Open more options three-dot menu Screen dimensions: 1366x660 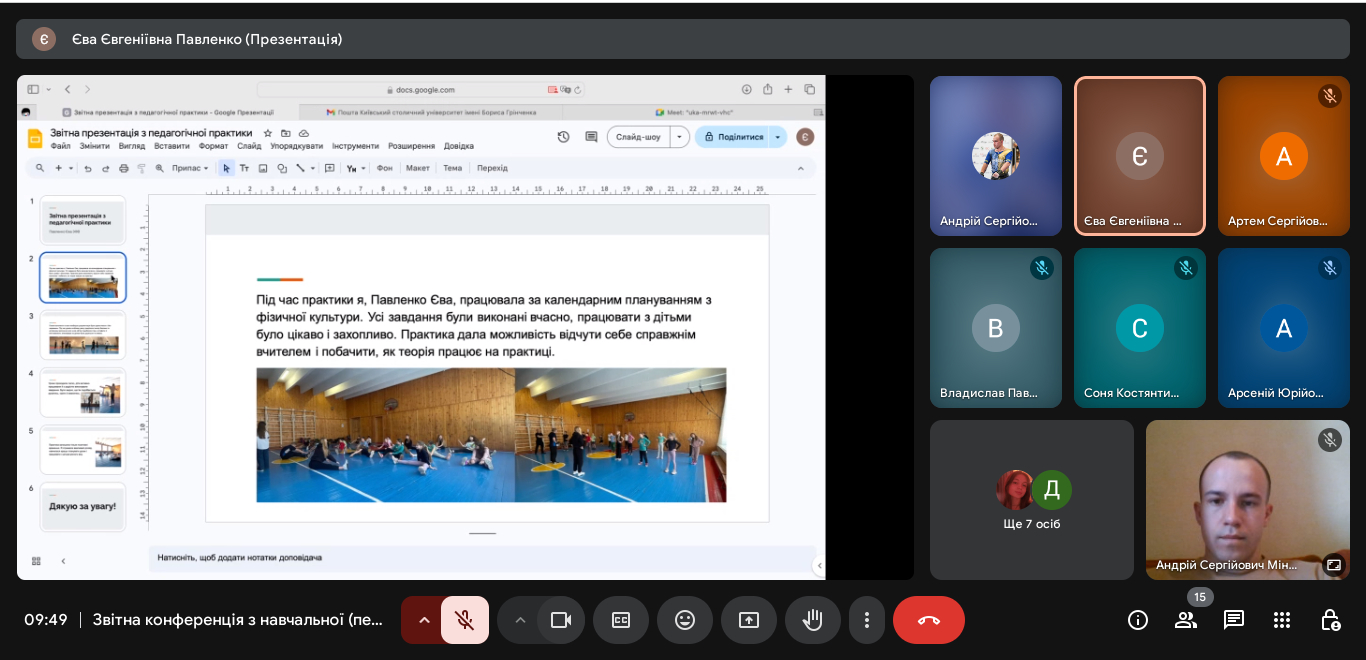coord(867,620)
